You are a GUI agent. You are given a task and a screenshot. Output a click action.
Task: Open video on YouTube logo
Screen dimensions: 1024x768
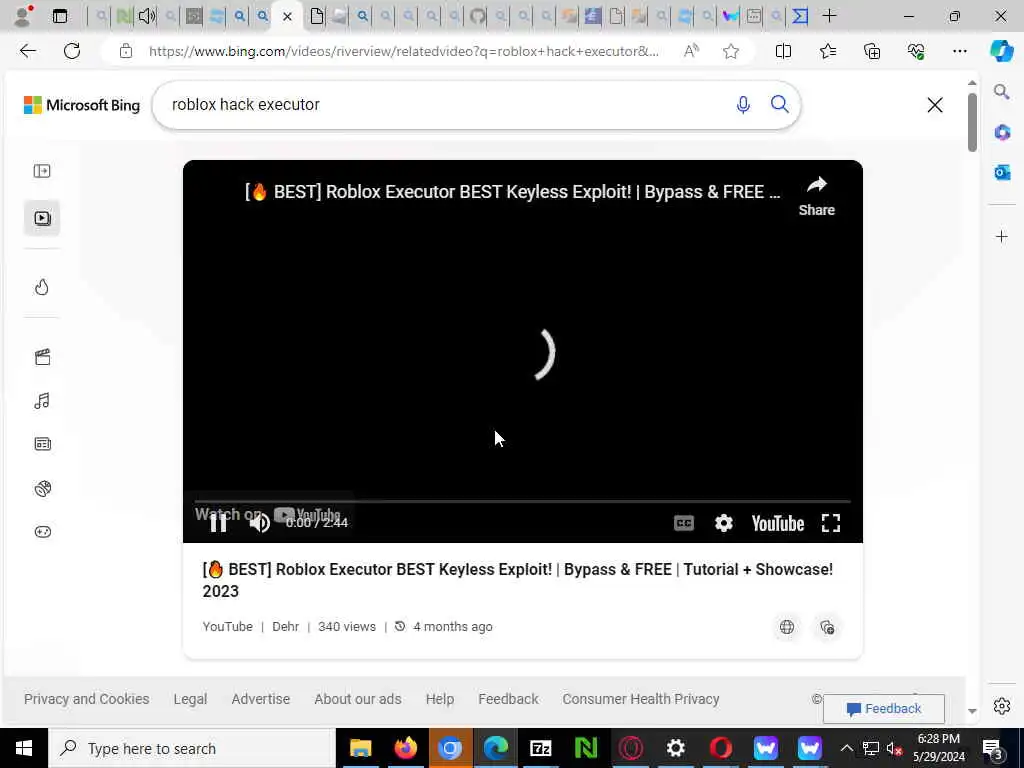(x=777, y=523)
